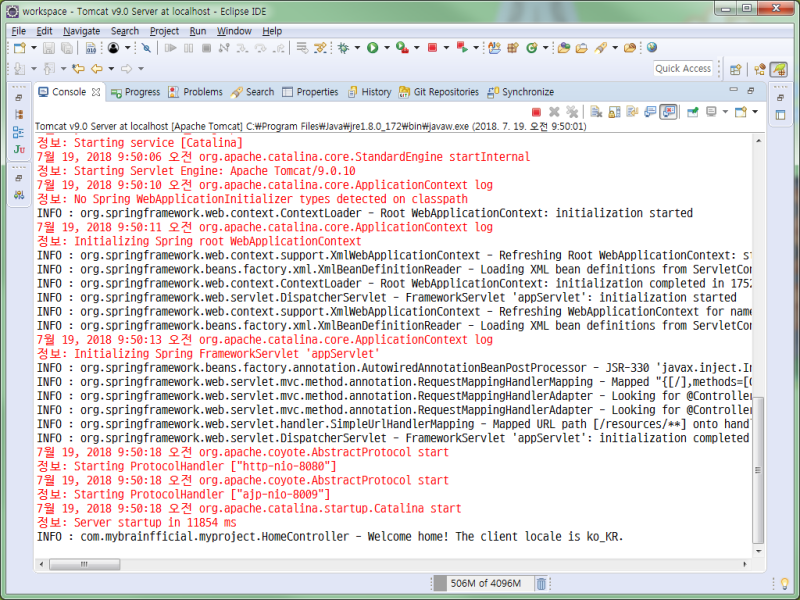This screenshot has height=600, width=800.
Task: Click the user profile circle icon
Action: tap(113, 48)
